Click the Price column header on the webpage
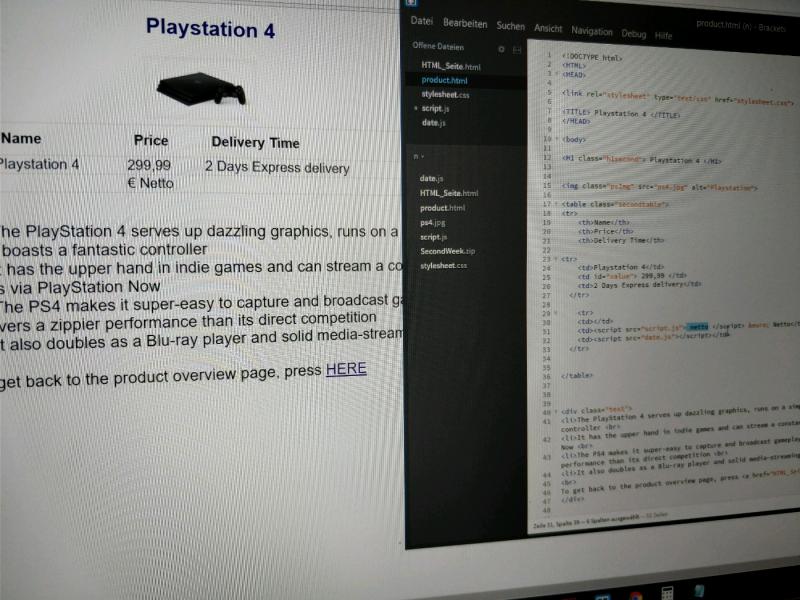The image size is (800, 600). (151, 140)
